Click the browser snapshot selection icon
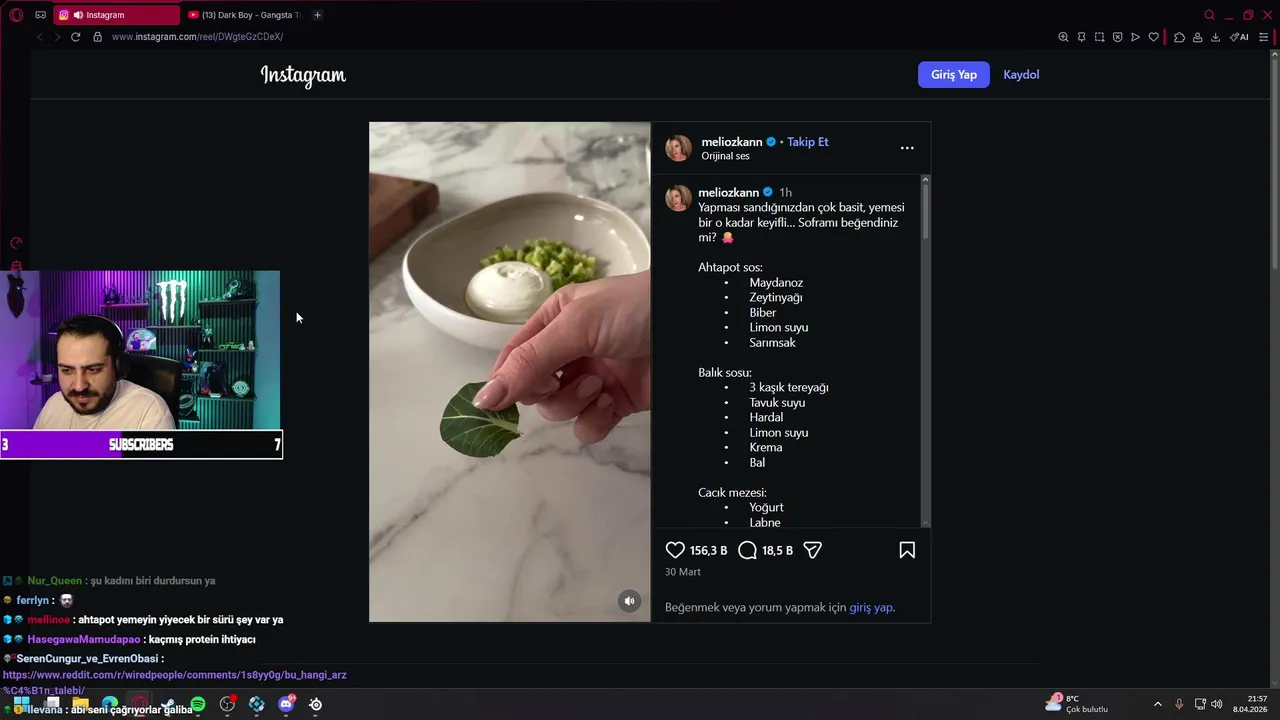Screen dimensions: 1280x720 [1099, 37]
